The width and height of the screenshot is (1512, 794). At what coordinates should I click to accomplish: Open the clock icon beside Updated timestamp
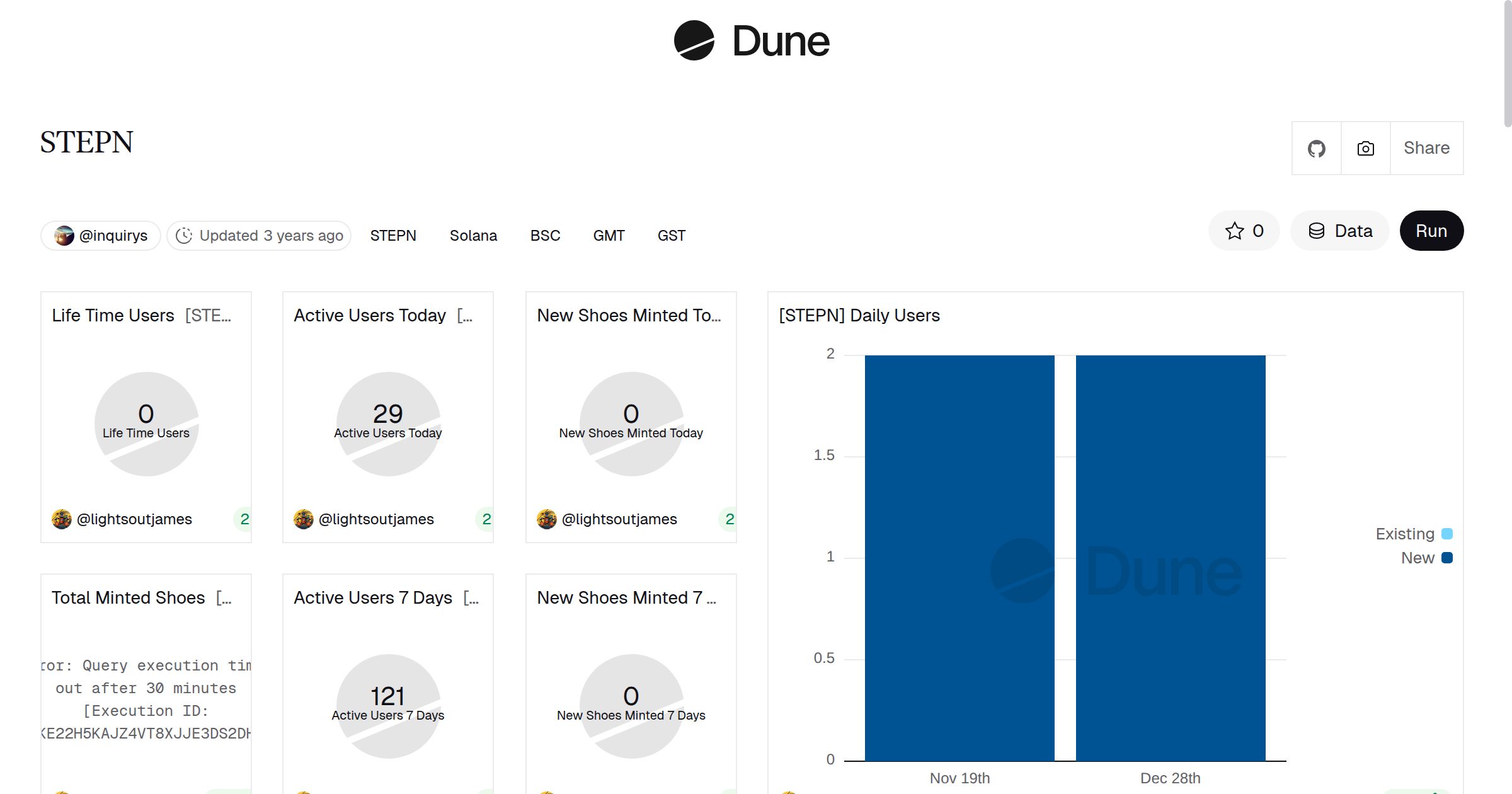pyautogui.click(x=183, y=235)
